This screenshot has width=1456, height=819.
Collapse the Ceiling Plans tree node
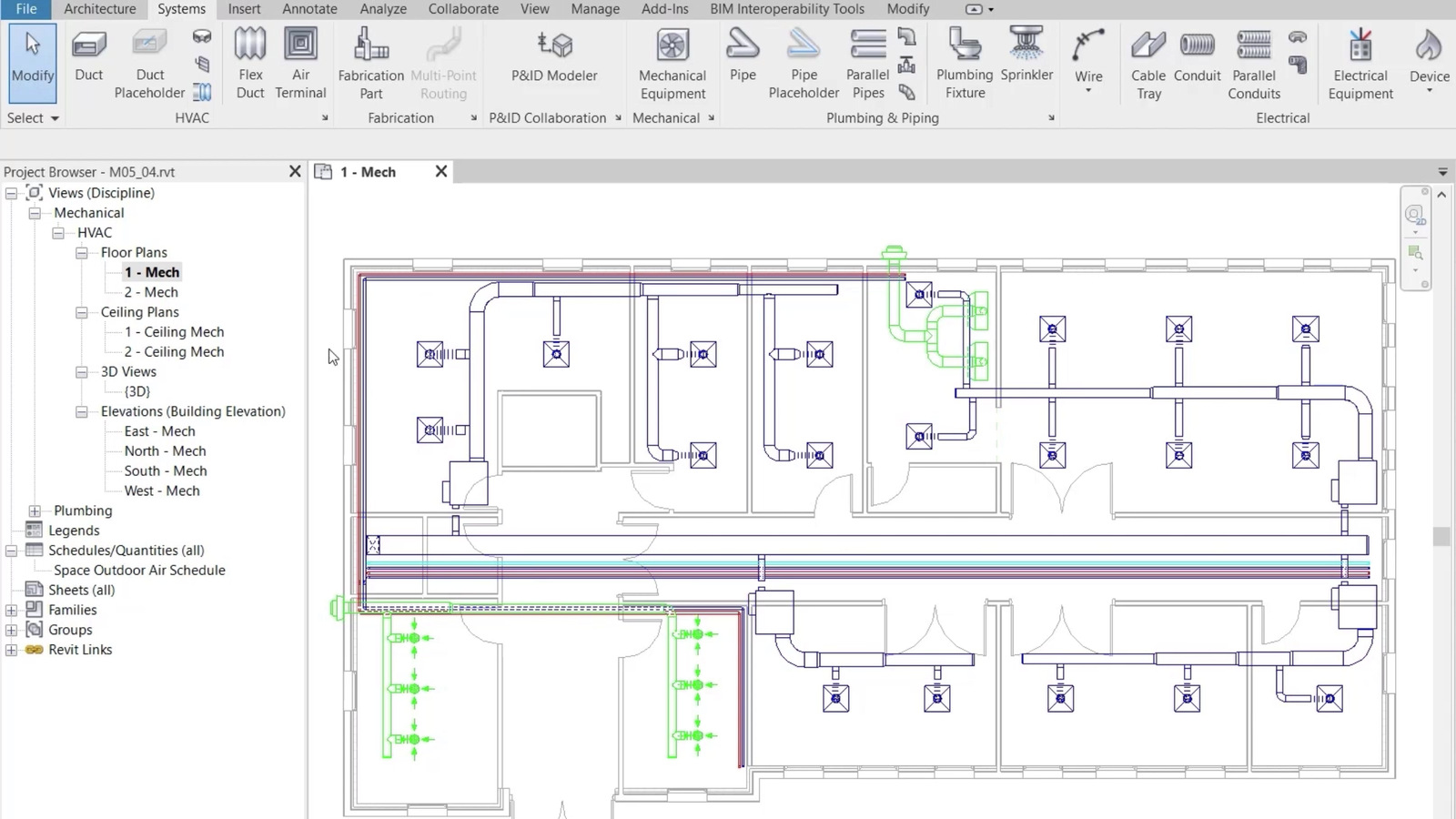click(x=82, y=312)
